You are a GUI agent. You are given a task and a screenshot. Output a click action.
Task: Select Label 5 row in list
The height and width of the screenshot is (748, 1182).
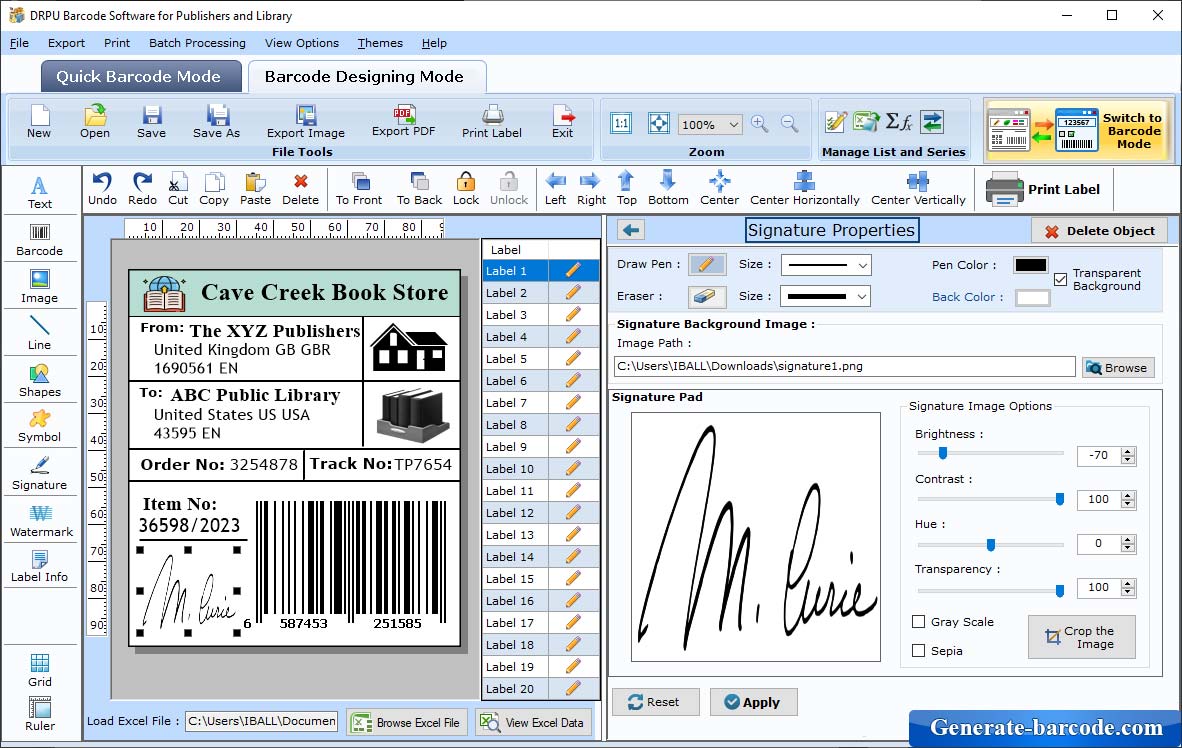click(x=540, y=359)
